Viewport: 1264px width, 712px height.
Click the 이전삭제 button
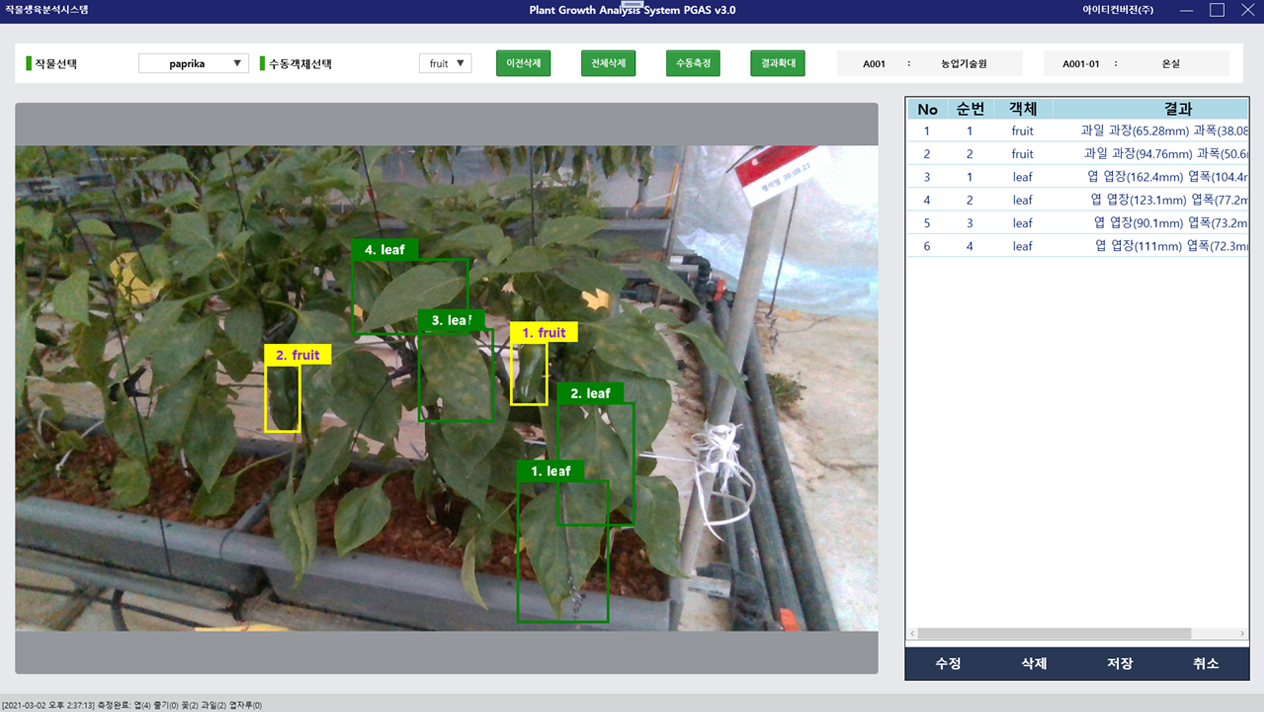(523, 63)
